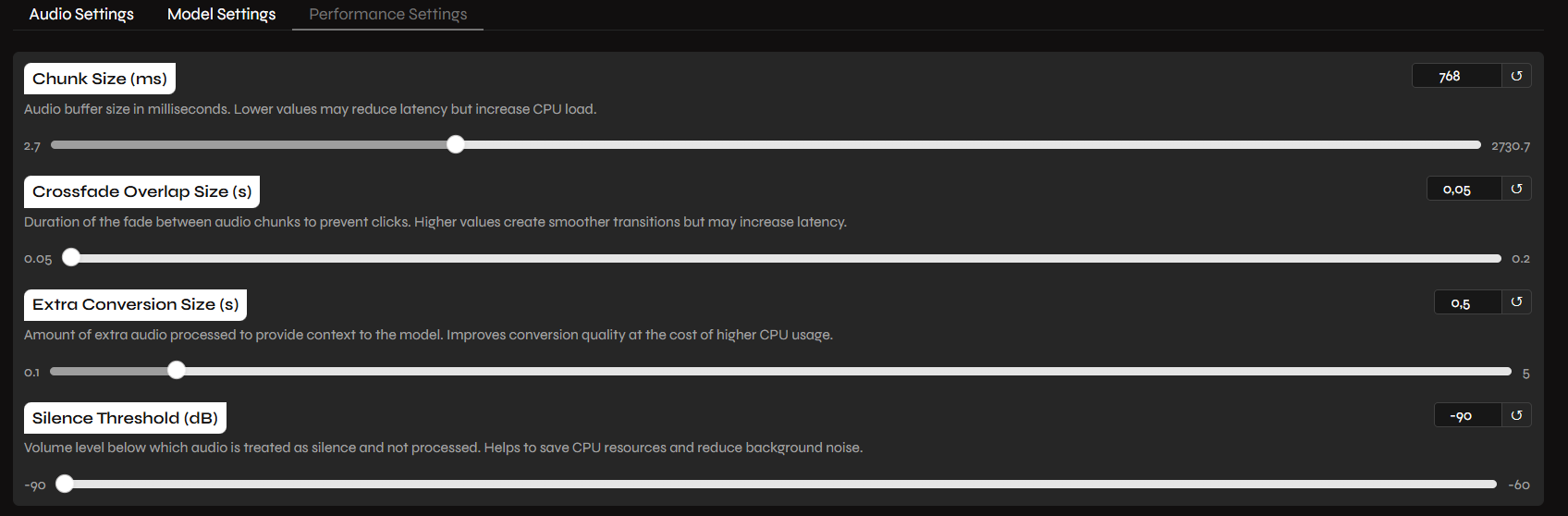Select the Performance Settings tab
The image size is (1568, 516).
pyautogui.click(x=387, y=15)
